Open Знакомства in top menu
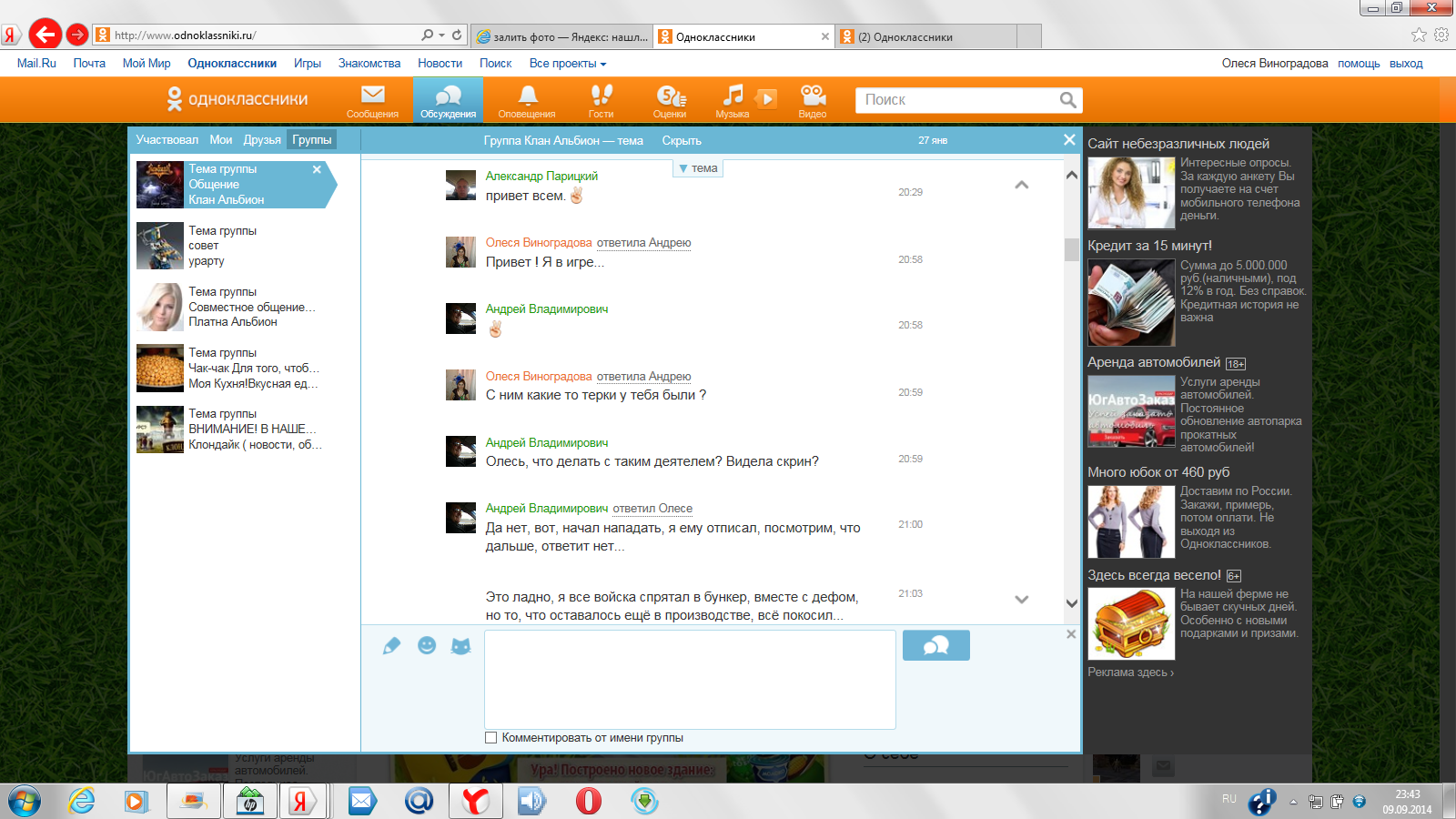 pos(369,64)
